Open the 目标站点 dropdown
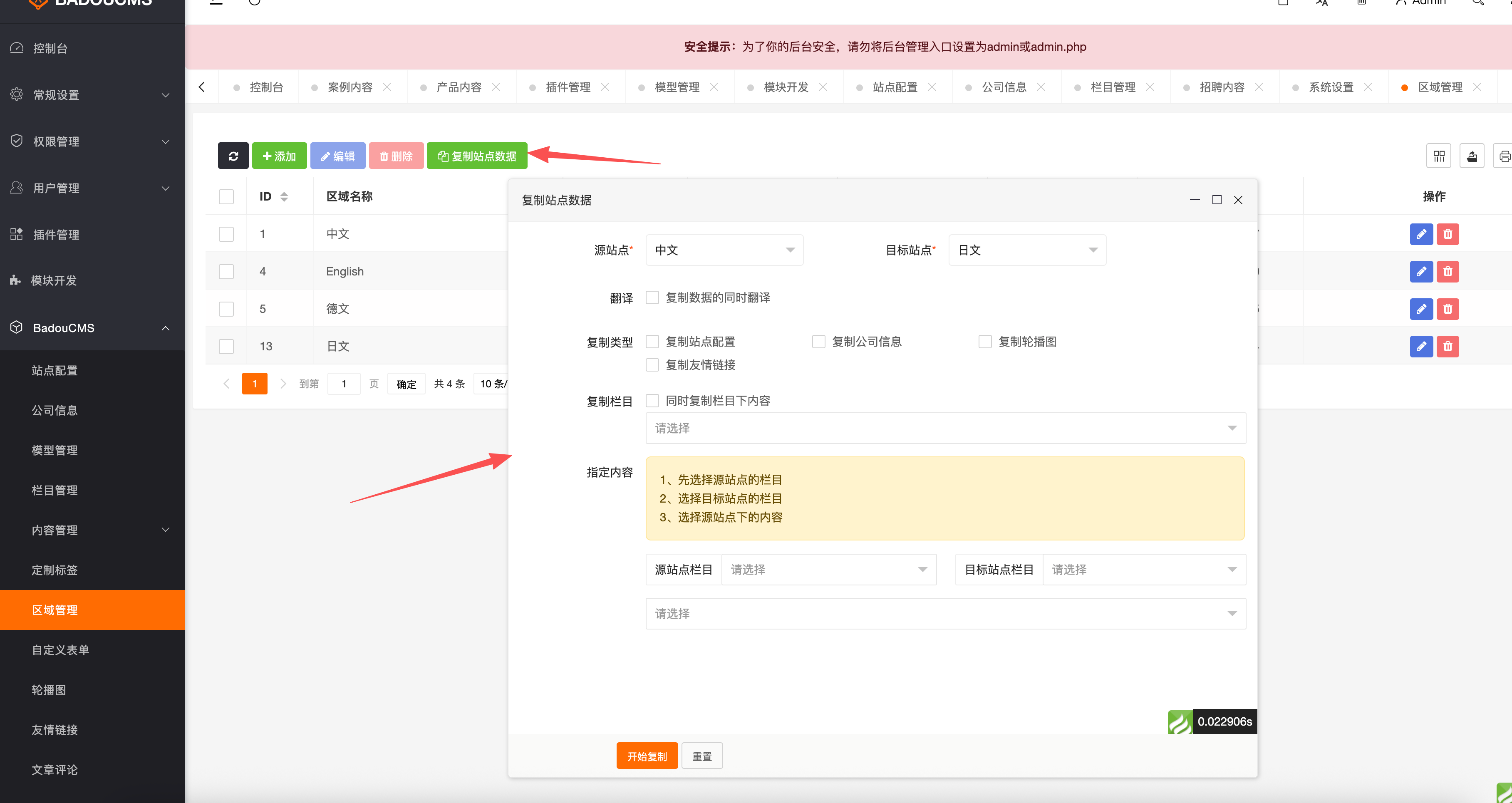 tap(1026, 250)
